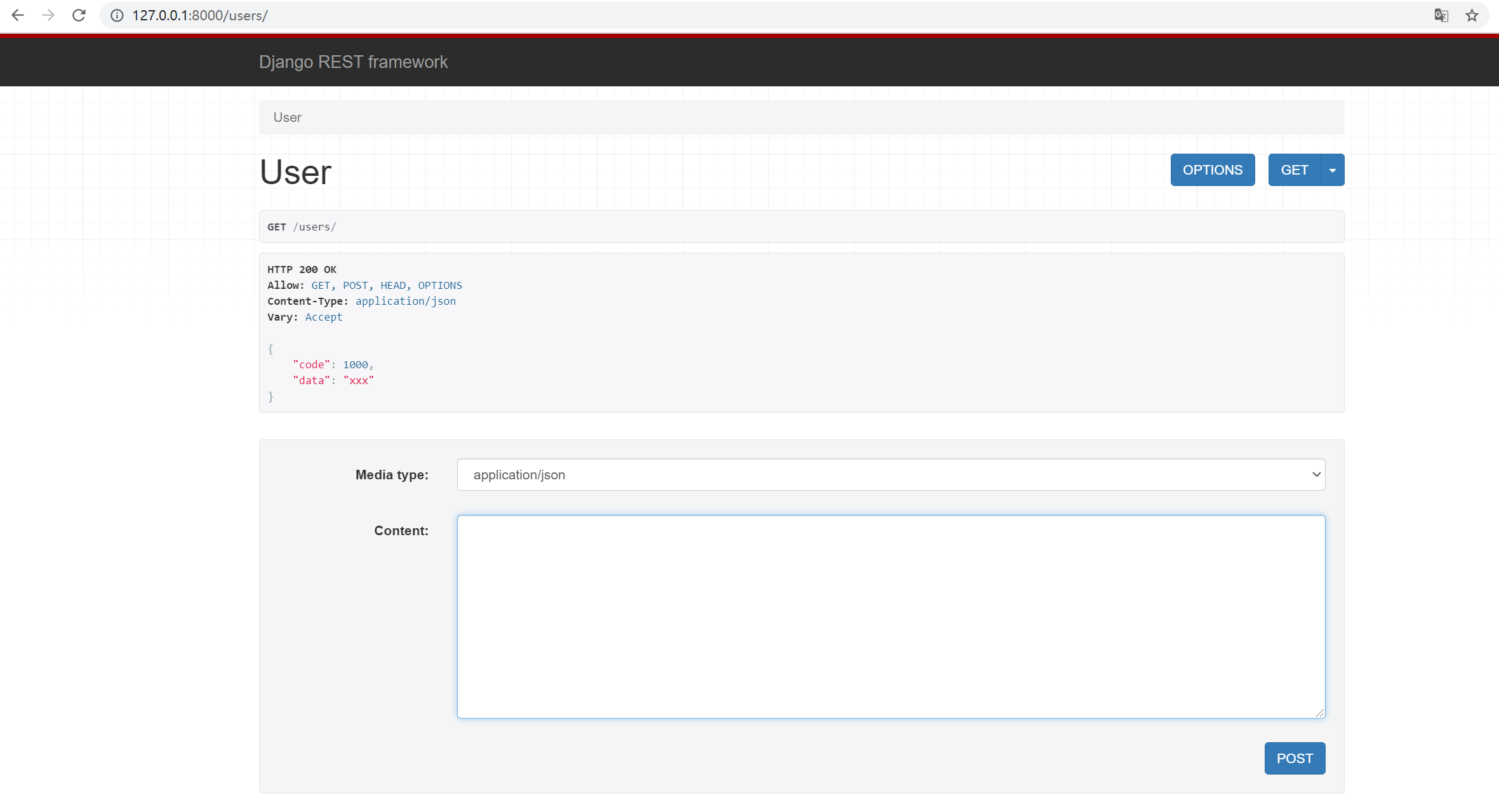Click the User breadcrumb item
Image resolution: width=1499 pixels, height=812 pixels.
click(287, 117)
